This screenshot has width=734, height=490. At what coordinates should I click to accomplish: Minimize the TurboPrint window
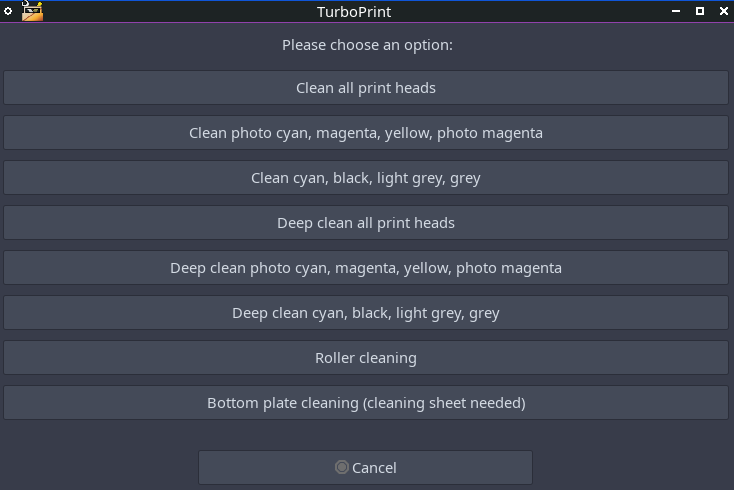pyautogui.click(x=679, y=11)
